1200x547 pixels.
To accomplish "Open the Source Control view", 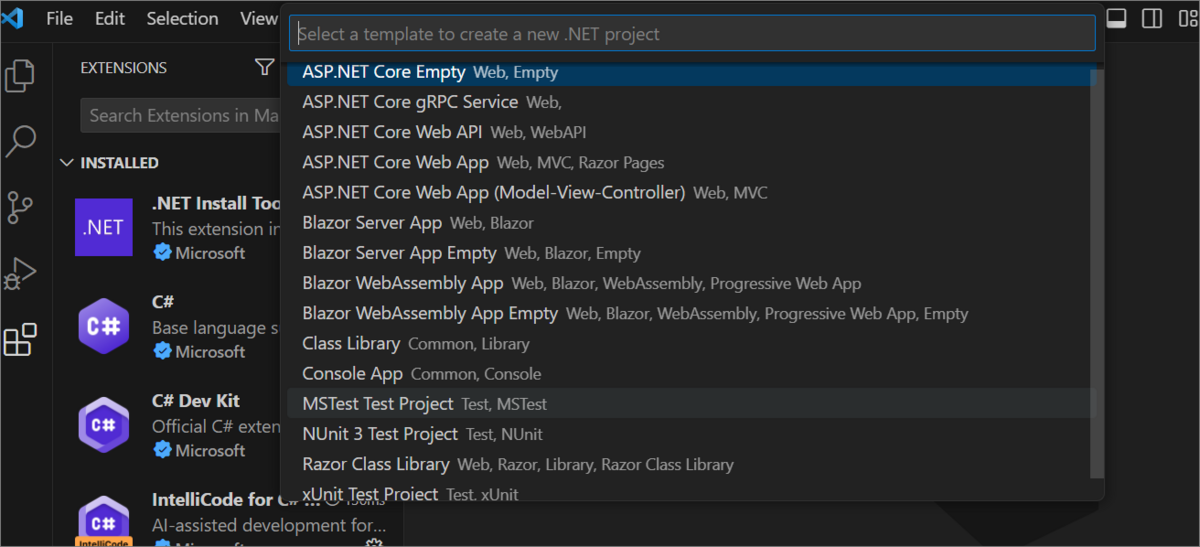I will pyautogui.click(x=20, y=207).
